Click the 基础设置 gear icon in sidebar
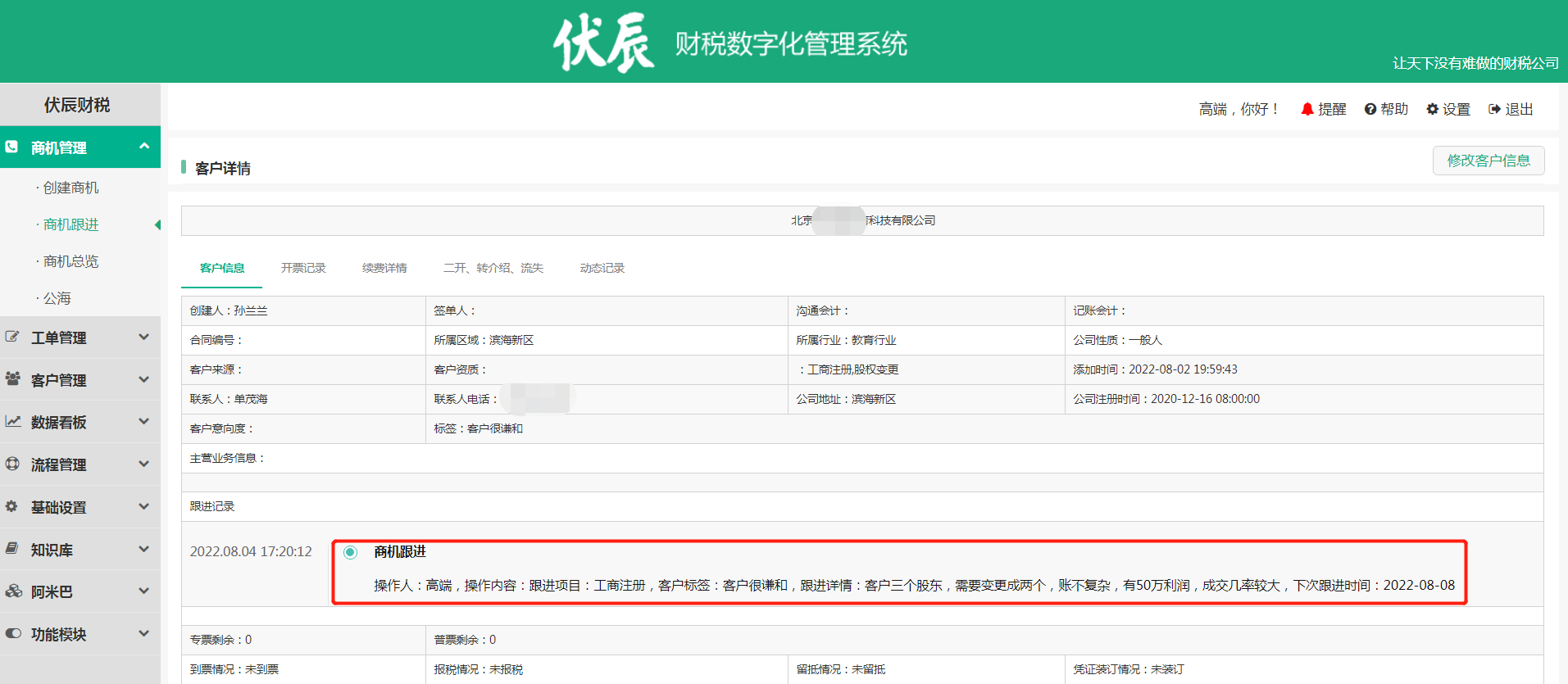The height and width of the screenshot is (684, 1568). 11,506
